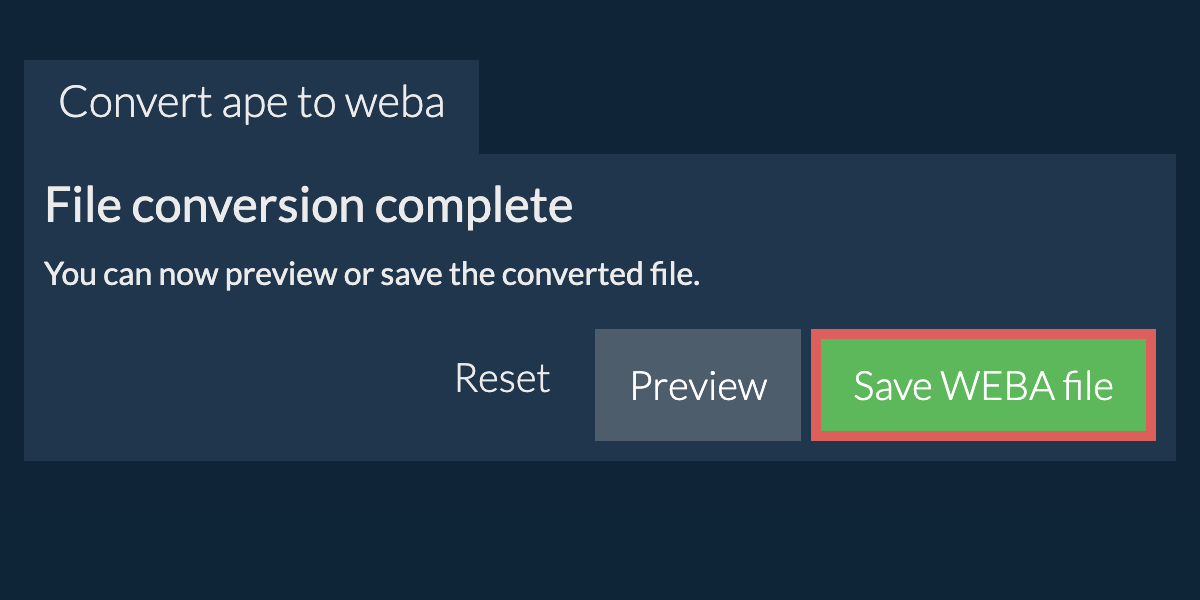Select Reset beside the Preview button
Viewport: 1200px width, 600px height.
coord(502,379)
